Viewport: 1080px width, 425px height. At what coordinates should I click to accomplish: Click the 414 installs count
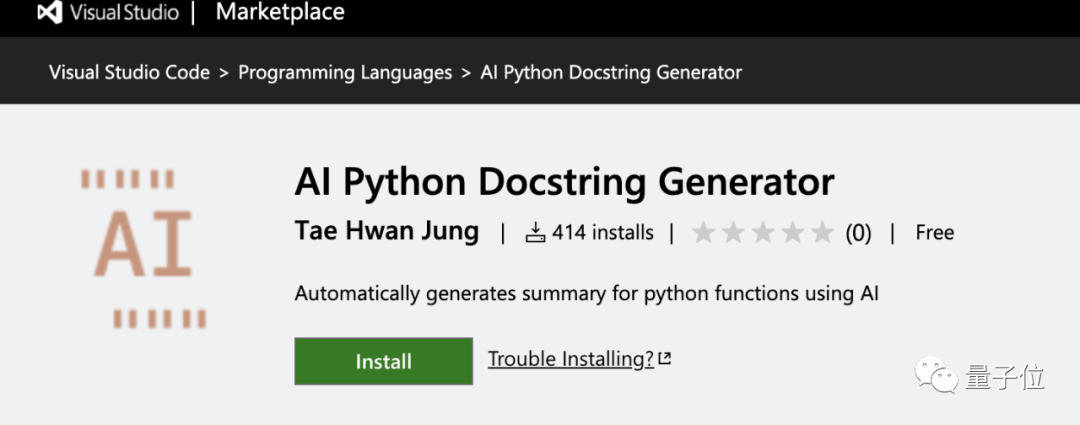(603, 233)
